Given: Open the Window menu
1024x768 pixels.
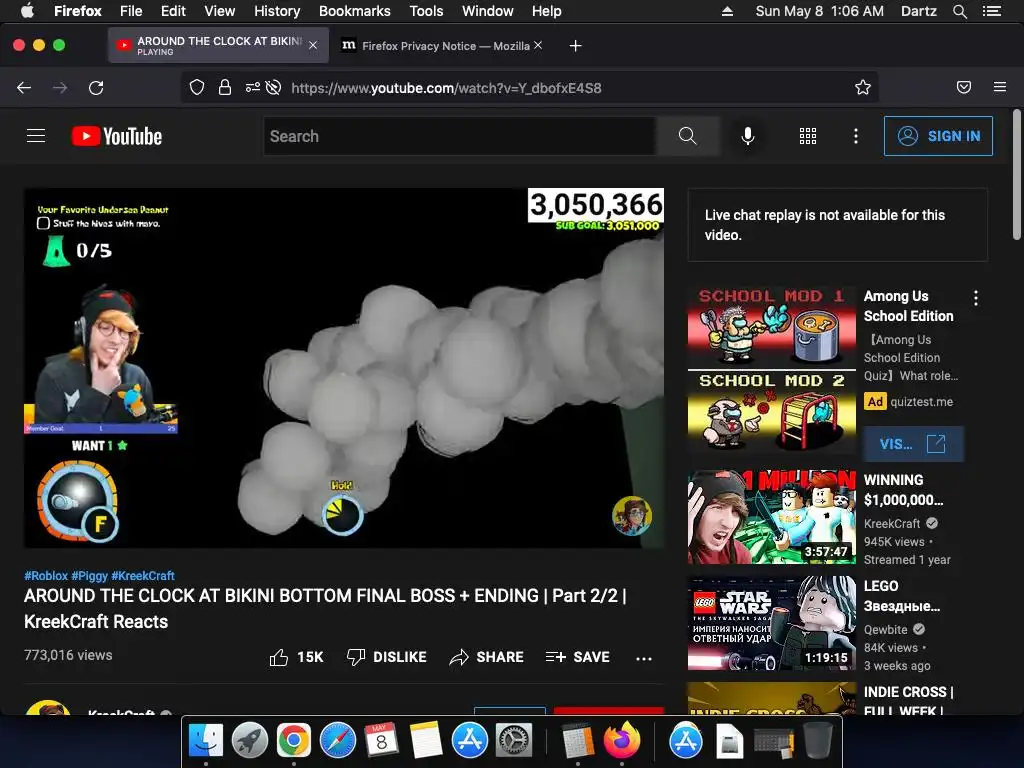Looking at the screenshot, I should coord(488,11).
